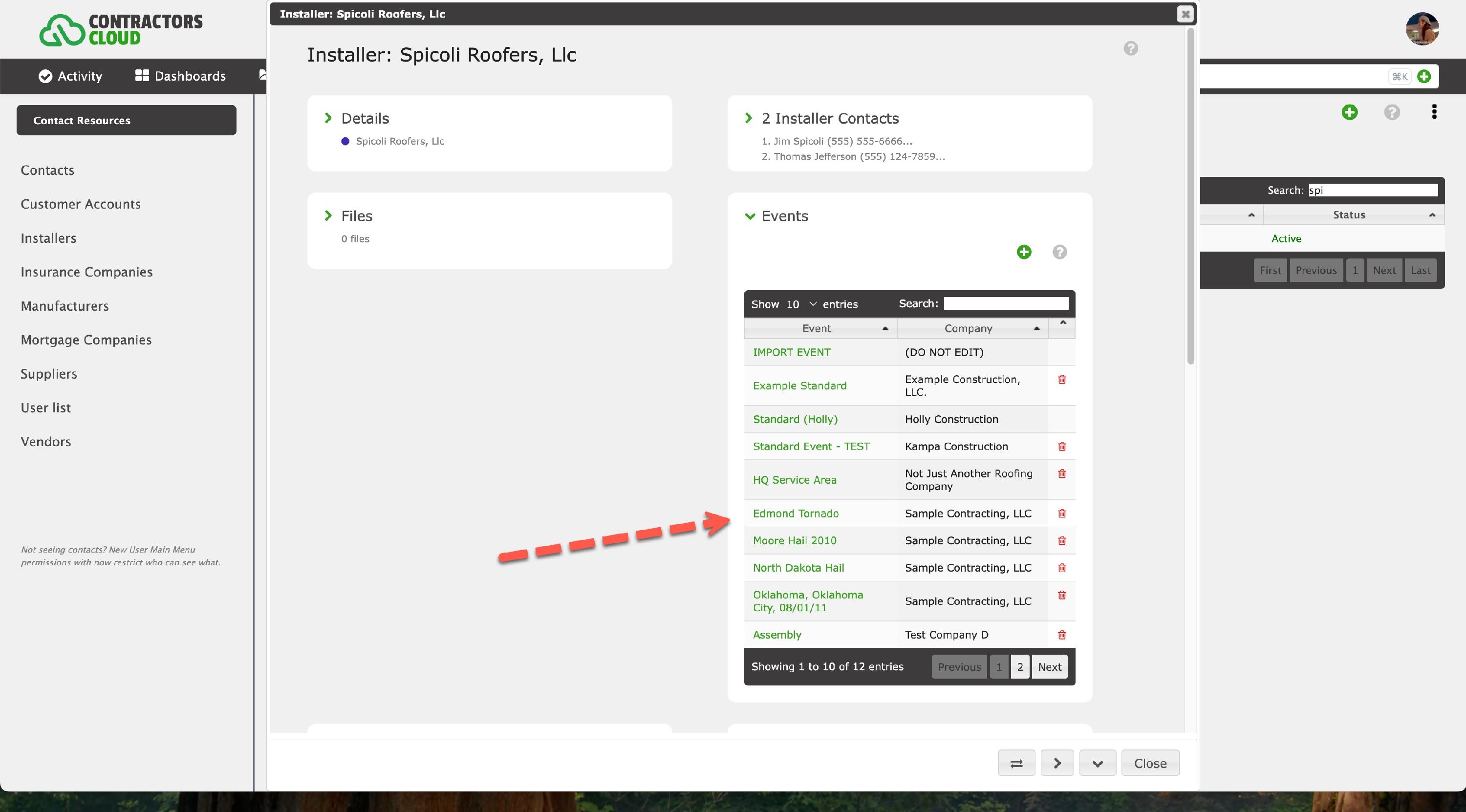The image size is (1466, 812).
Task: Open the Dashboards menu
Action: point(180,76)
